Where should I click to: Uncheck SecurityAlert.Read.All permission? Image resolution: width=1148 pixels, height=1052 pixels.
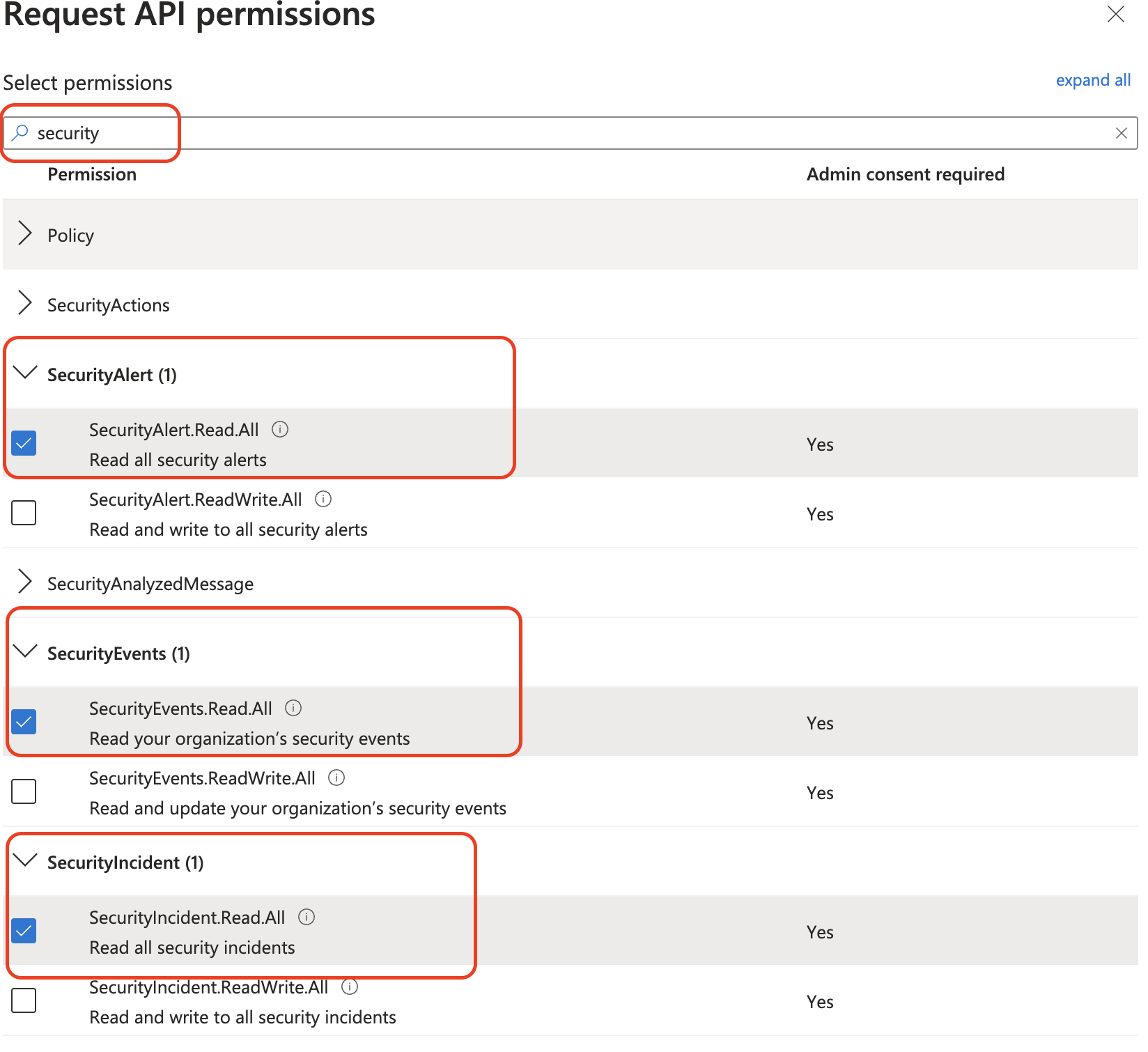coord(24,443)
